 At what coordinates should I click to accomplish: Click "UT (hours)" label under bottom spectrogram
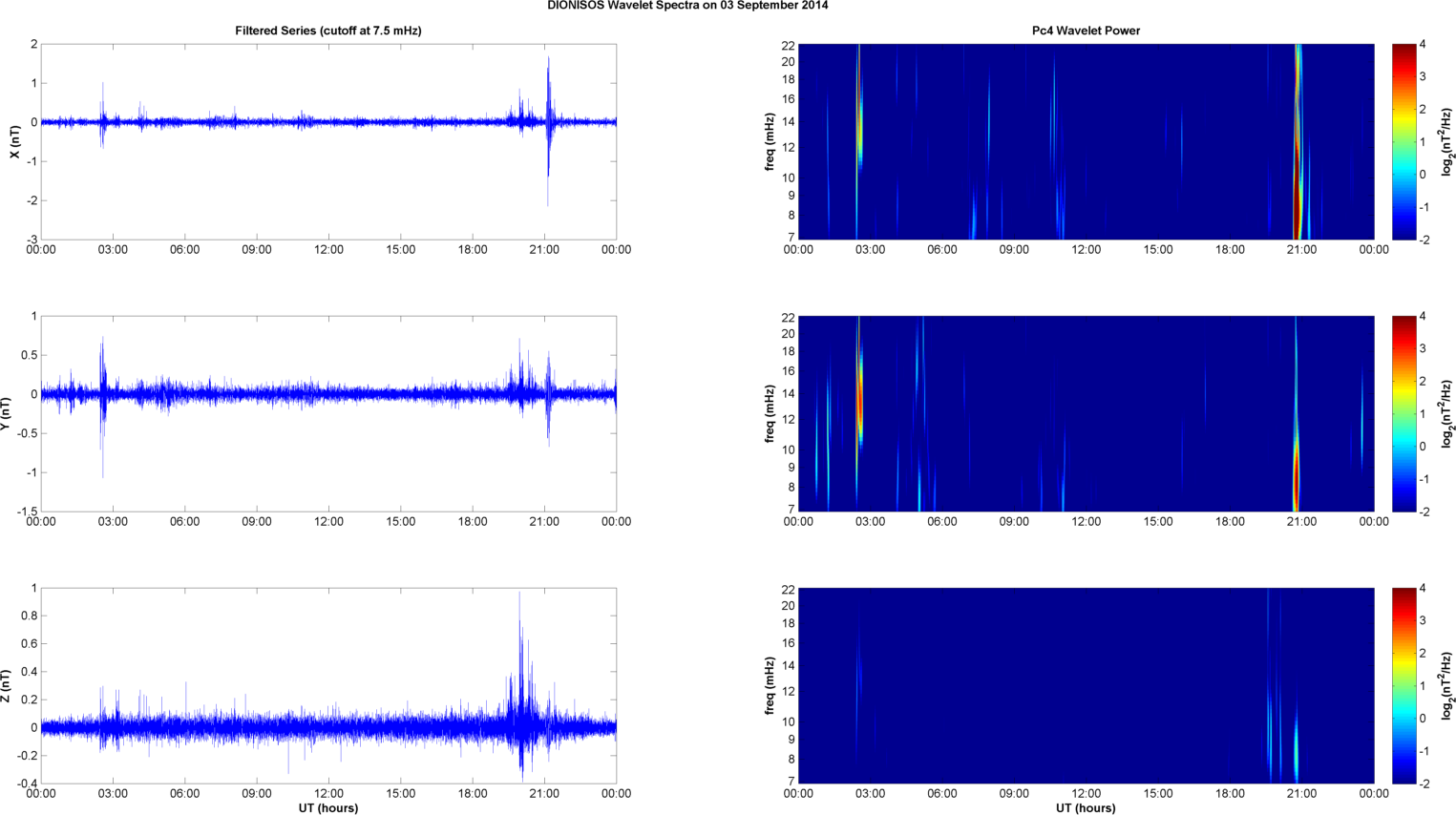[1086, 808]
